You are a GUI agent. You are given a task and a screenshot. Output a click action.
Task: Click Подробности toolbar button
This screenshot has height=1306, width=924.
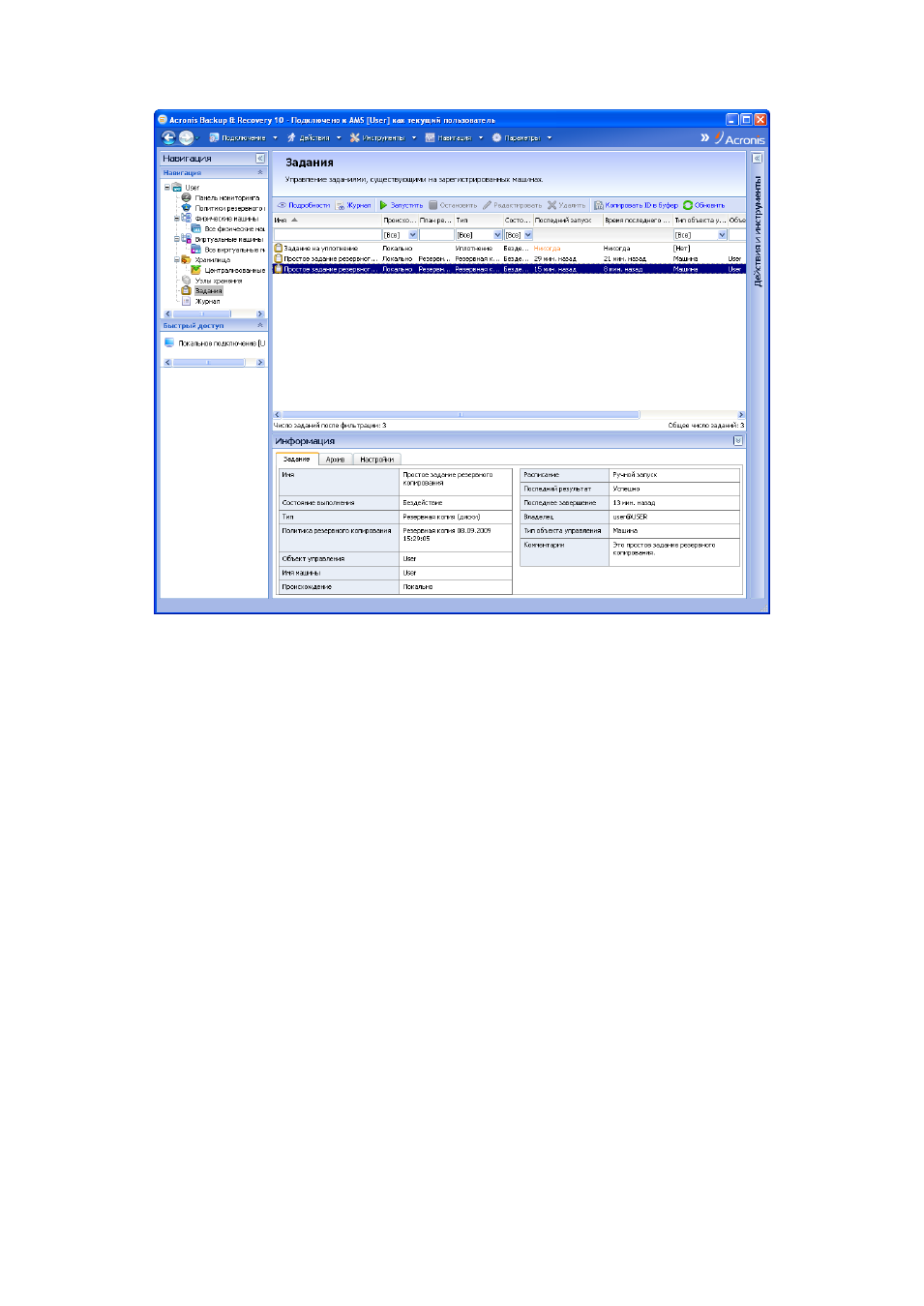pos(304,205)
